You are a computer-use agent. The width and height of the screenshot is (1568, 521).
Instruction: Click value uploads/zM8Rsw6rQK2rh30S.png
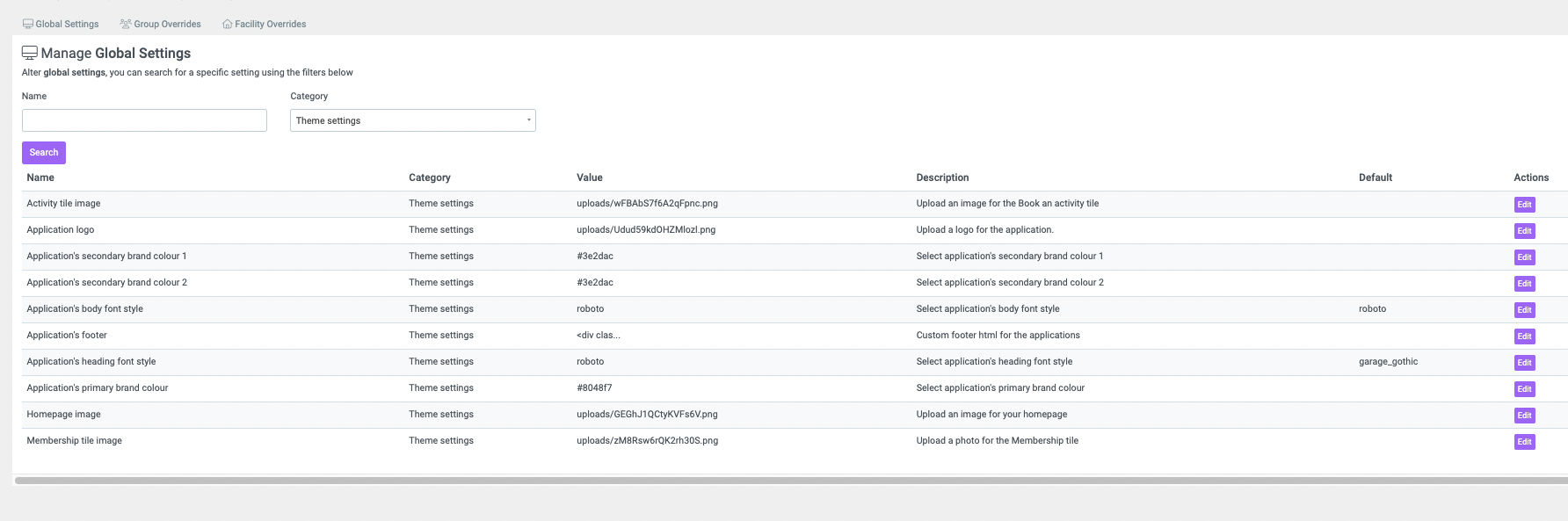647,441
